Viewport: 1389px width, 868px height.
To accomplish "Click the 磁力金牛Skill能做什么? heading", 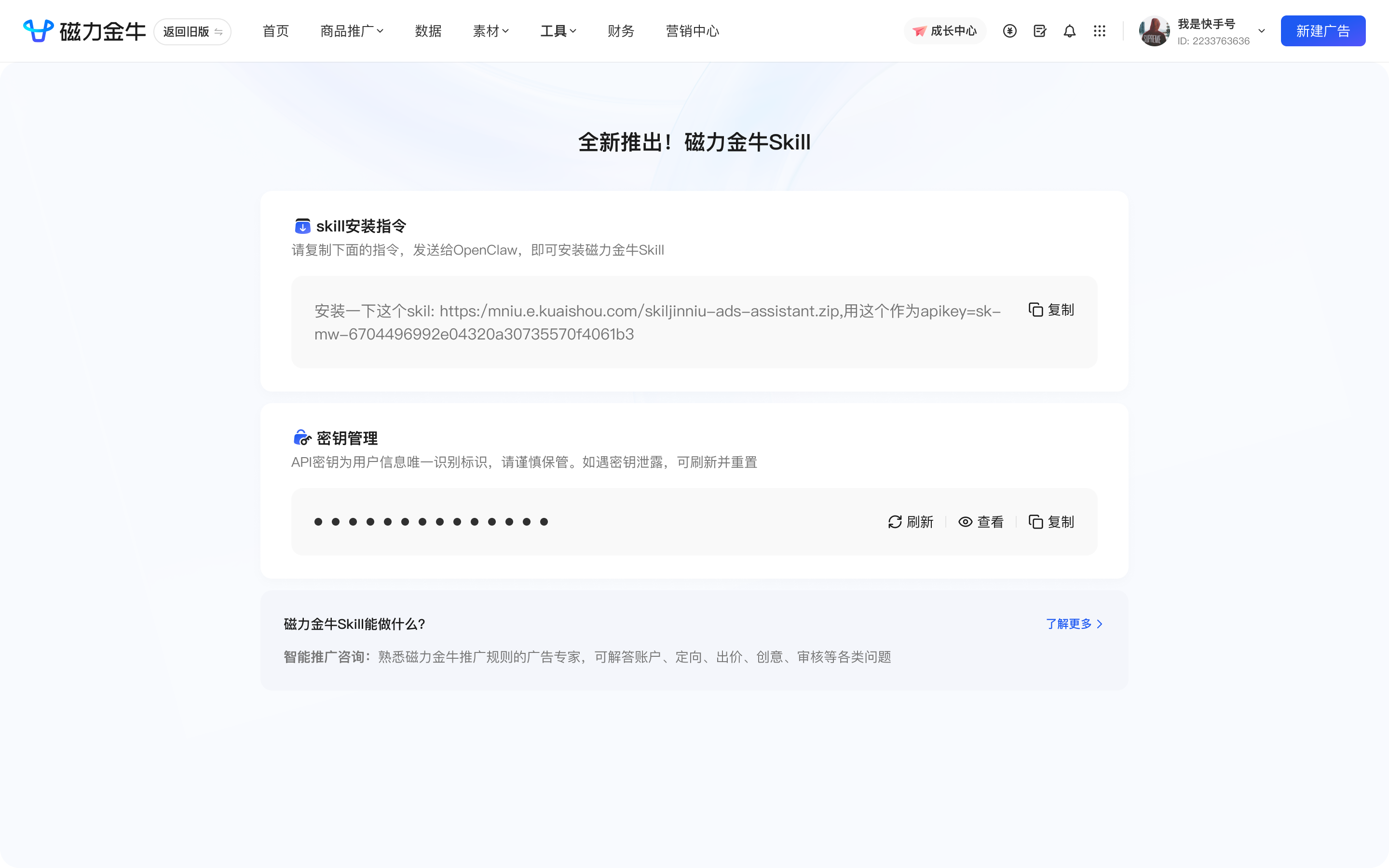I will (354, 624).
